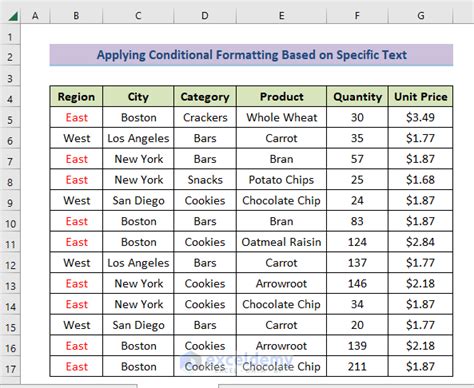474x388 pixels.
Task: Select column A header
Action: pos(35,16)
